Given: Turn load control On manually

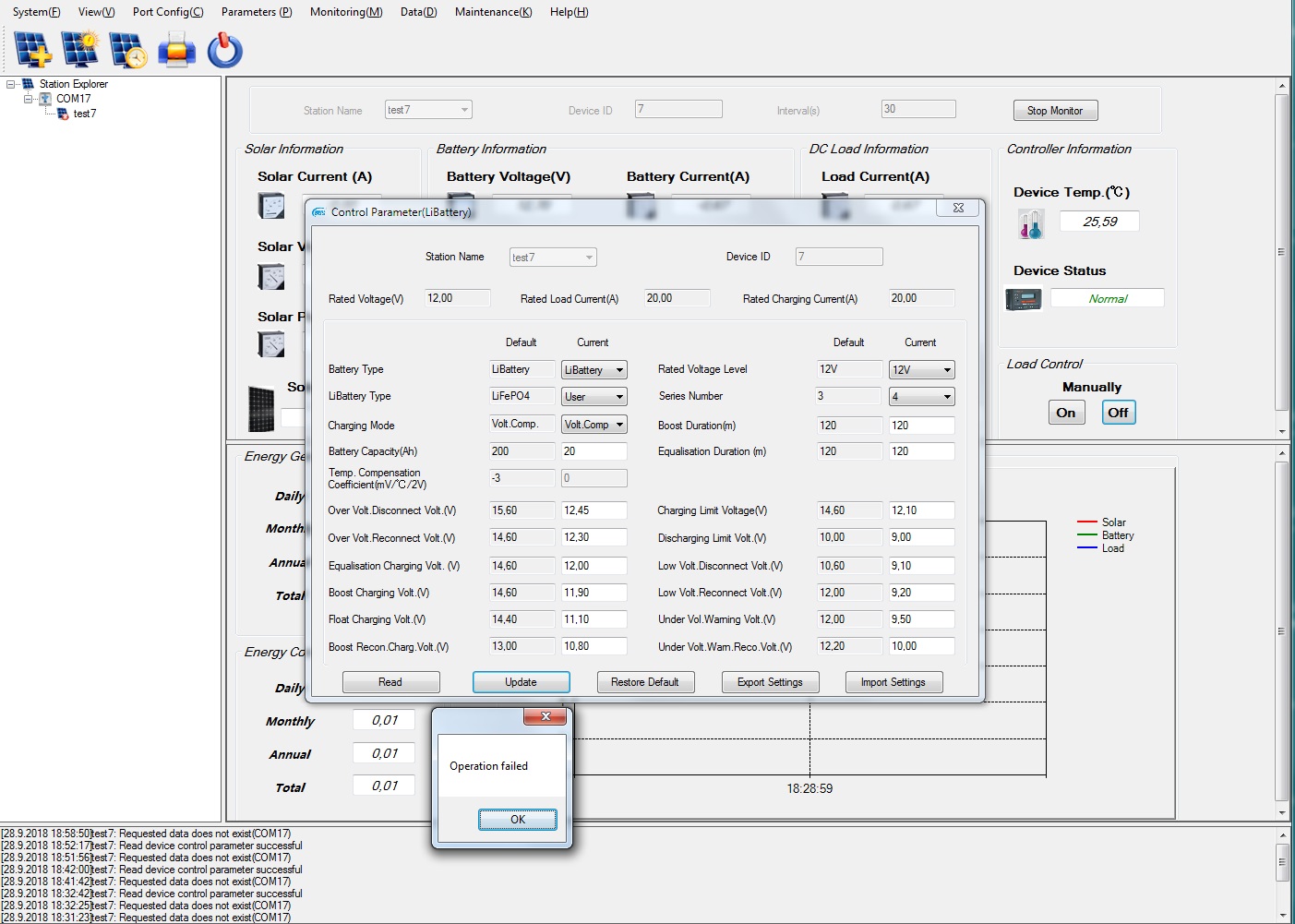Looking at the screenshot, I should point(1065,413).
